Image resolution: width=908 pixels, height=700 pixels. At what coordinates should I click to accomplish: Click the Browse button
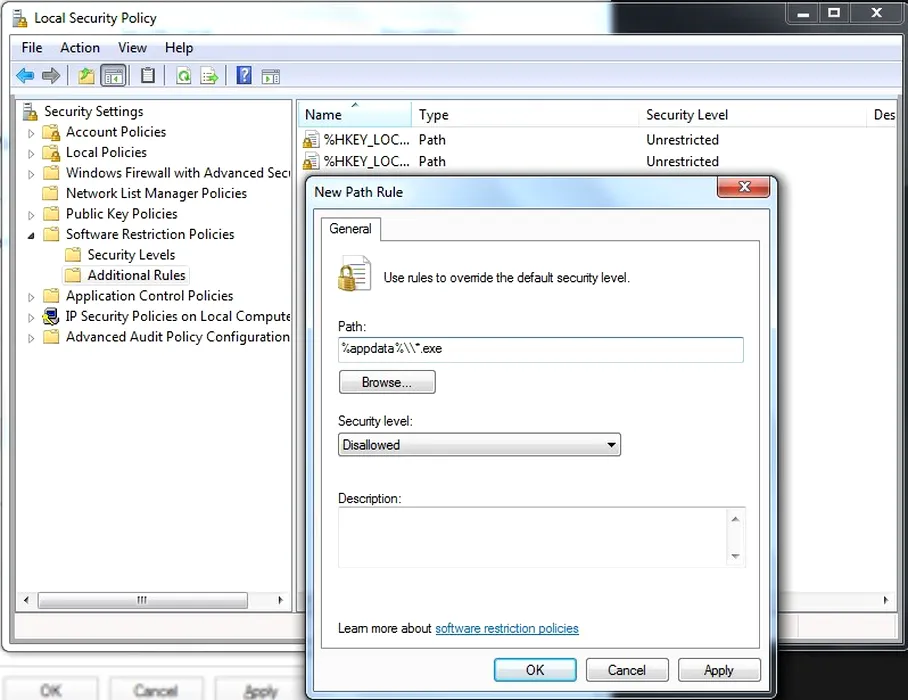(387, 382)
